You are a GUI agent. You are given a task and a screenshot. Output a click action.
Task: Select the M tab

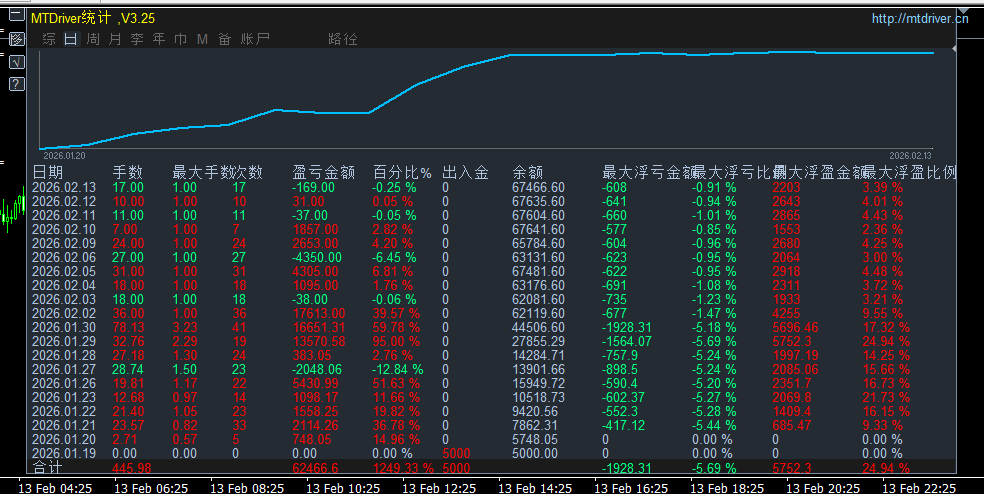click(x=202, y=39)
